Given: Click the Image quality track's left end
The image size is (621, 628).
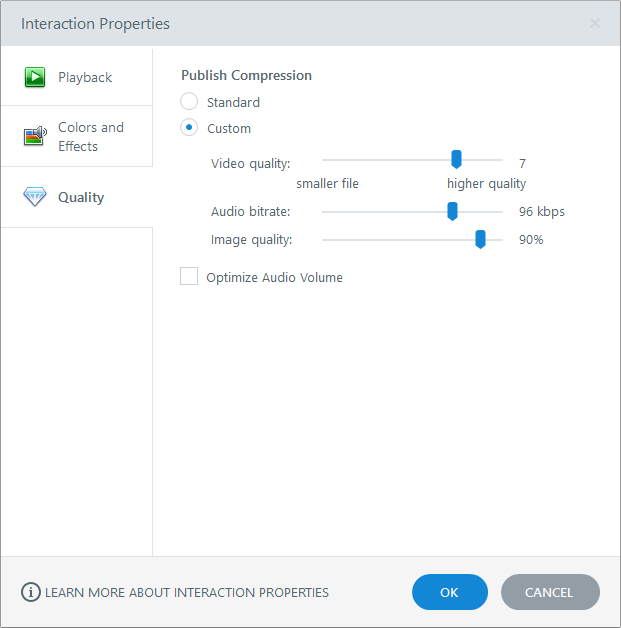Looking at the screenshot, I should pos(325,240).
